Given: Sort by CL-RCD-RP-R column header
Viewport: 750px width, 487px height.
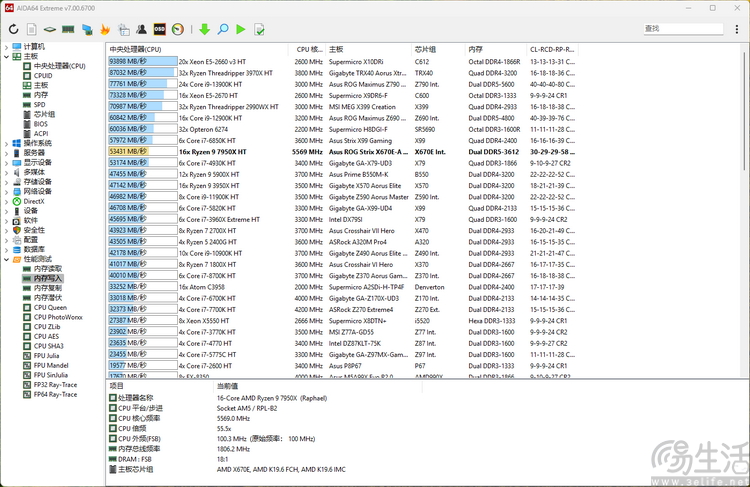Looking at the screenshot, I should [552, 49].
